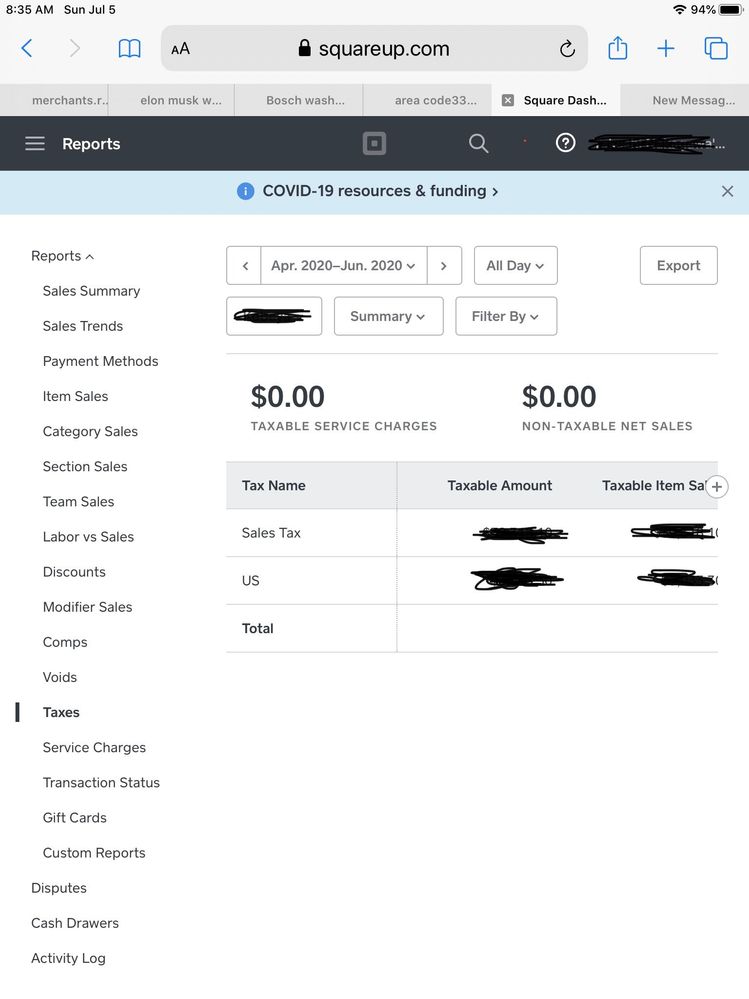The height and width of the screenshot is (999, 749).
Task: Tap Safari share icon
Action: (x=618, y=48)
